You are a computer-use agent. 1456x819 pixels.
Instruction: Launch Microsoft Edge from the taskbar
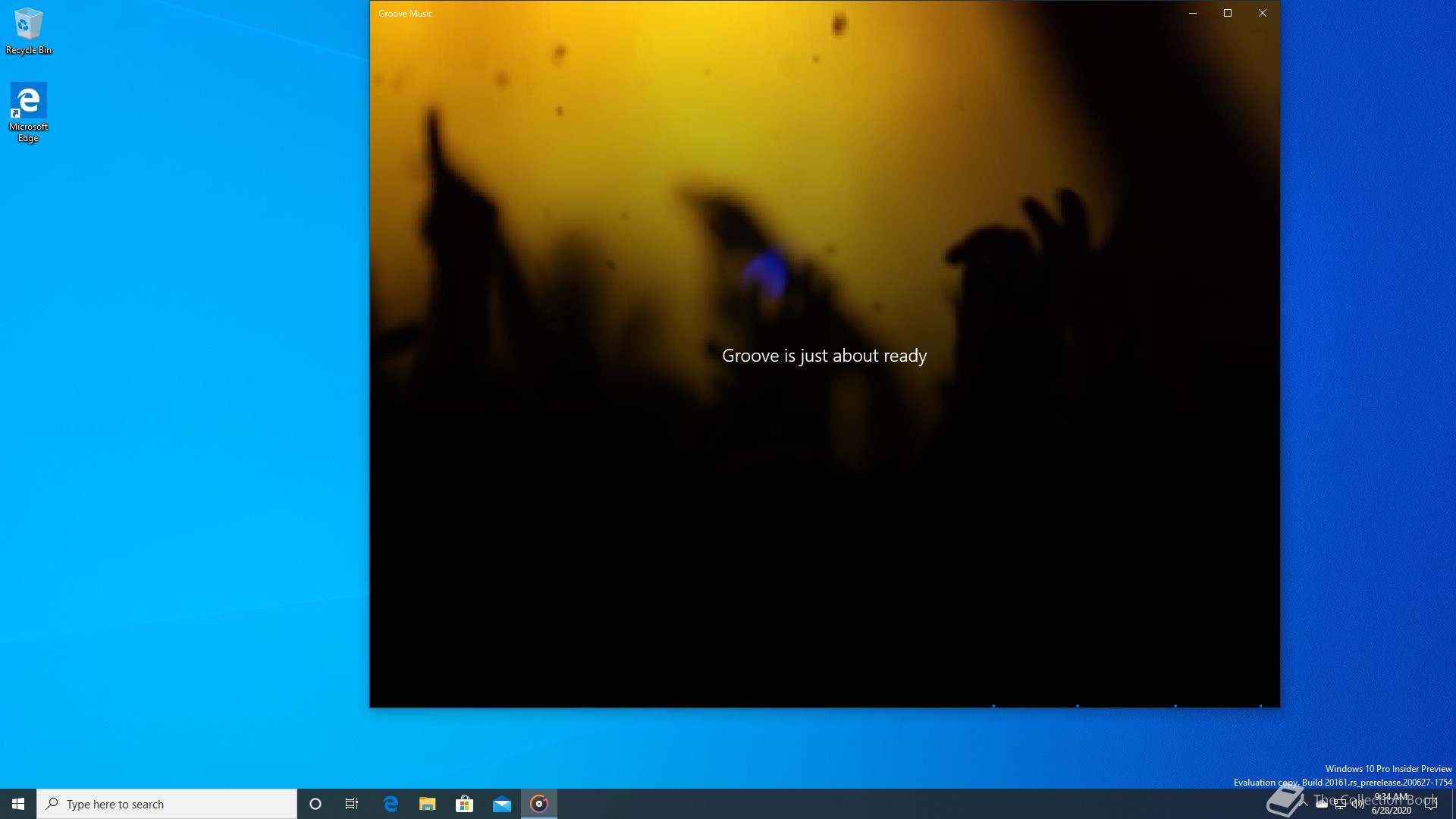[391, 804]
